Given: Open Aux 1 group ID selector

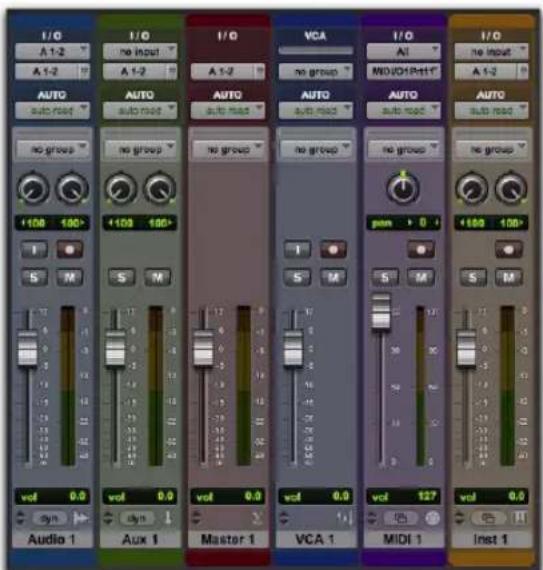Looking at the screenshot, I should [x=140, y=149].
